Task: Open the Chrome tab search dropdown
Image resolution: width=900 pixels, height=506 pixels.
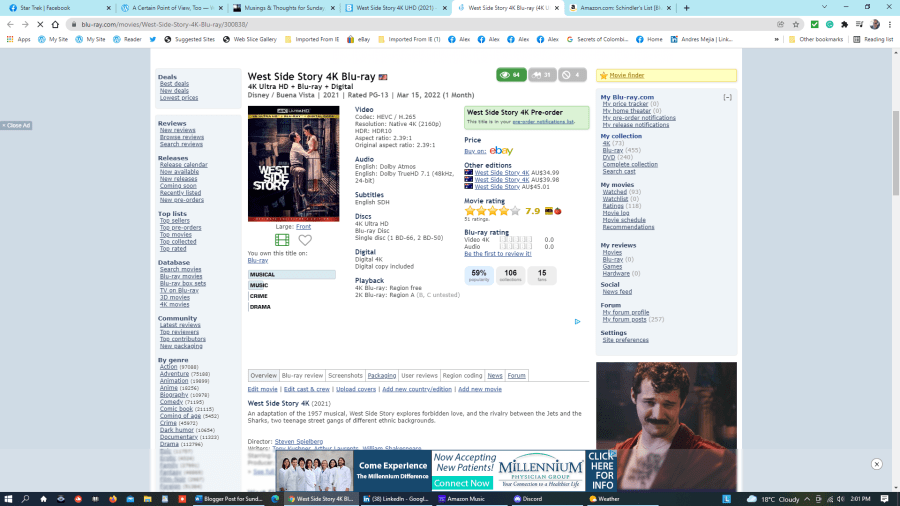Action: pos(823,7)
